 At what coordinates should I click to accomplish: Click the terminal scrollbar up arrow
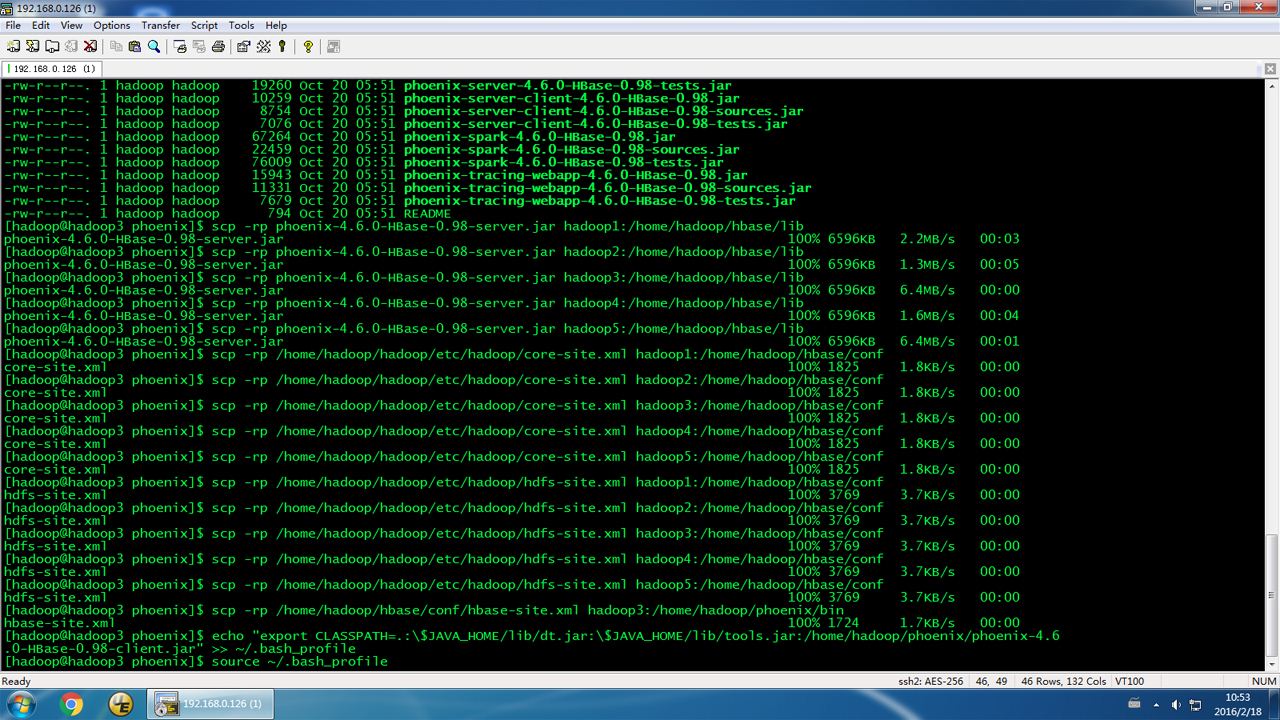click(x=1272, y=86)
